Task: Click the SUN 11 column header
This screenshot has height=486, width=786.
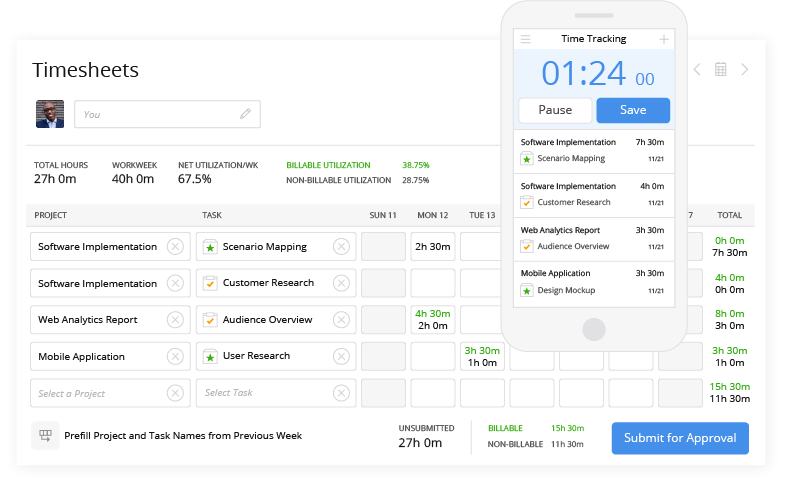Action: point(383,215)
